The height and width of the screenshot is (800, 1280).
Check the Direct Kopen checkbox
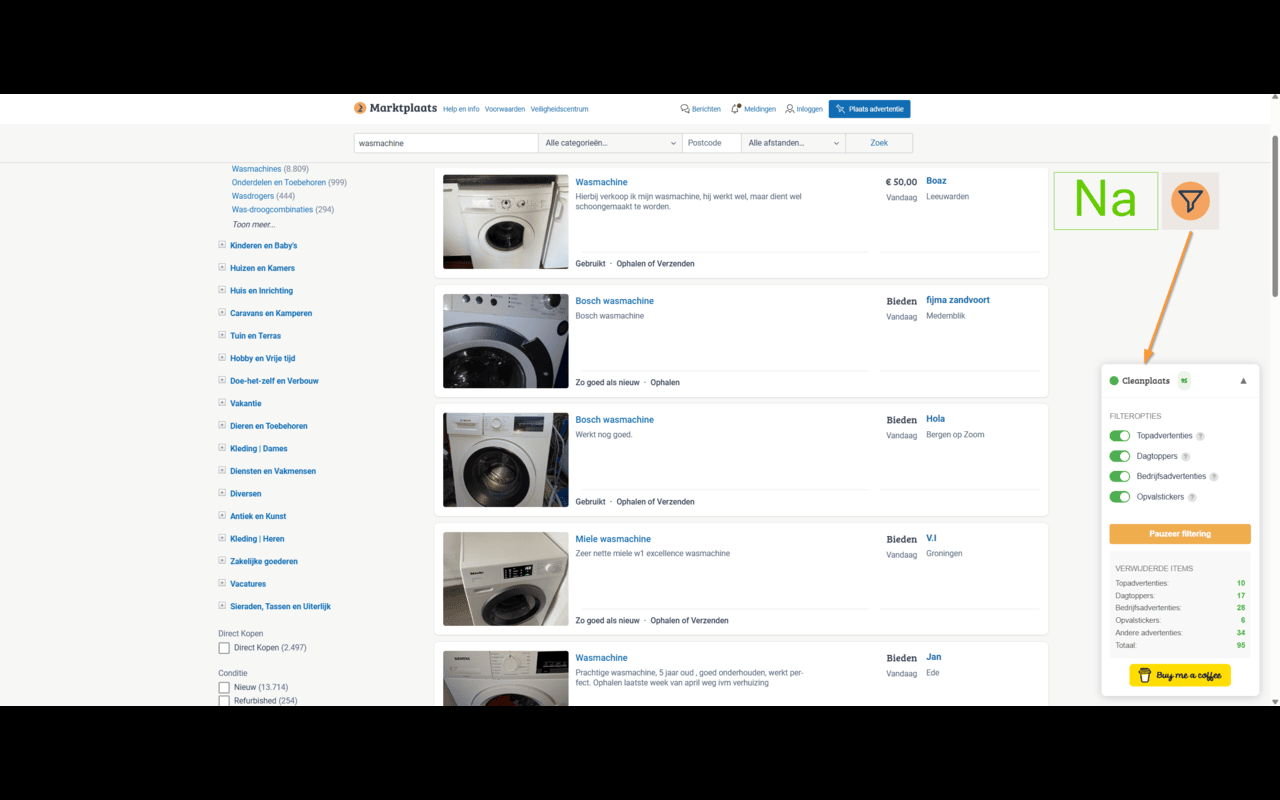point(225,647)
